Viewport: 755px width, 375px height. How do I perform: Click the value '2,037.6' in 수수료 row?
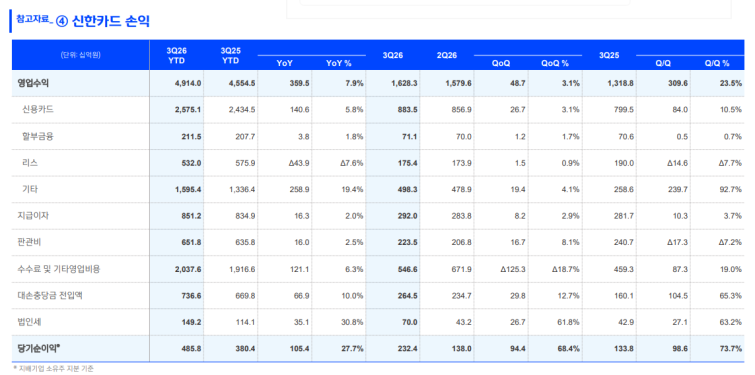(188, 270)
